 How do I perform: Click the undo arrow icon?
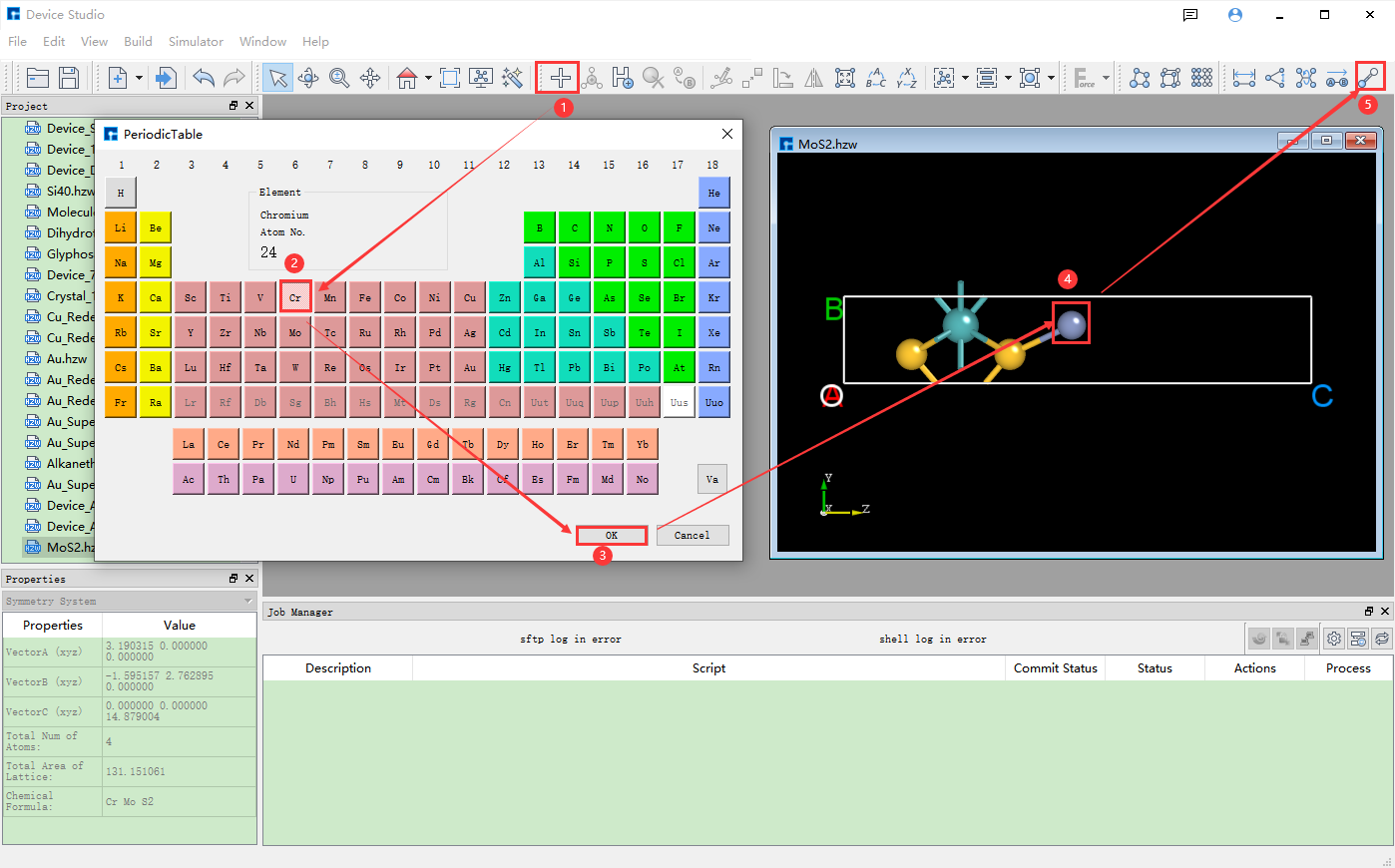204,78
